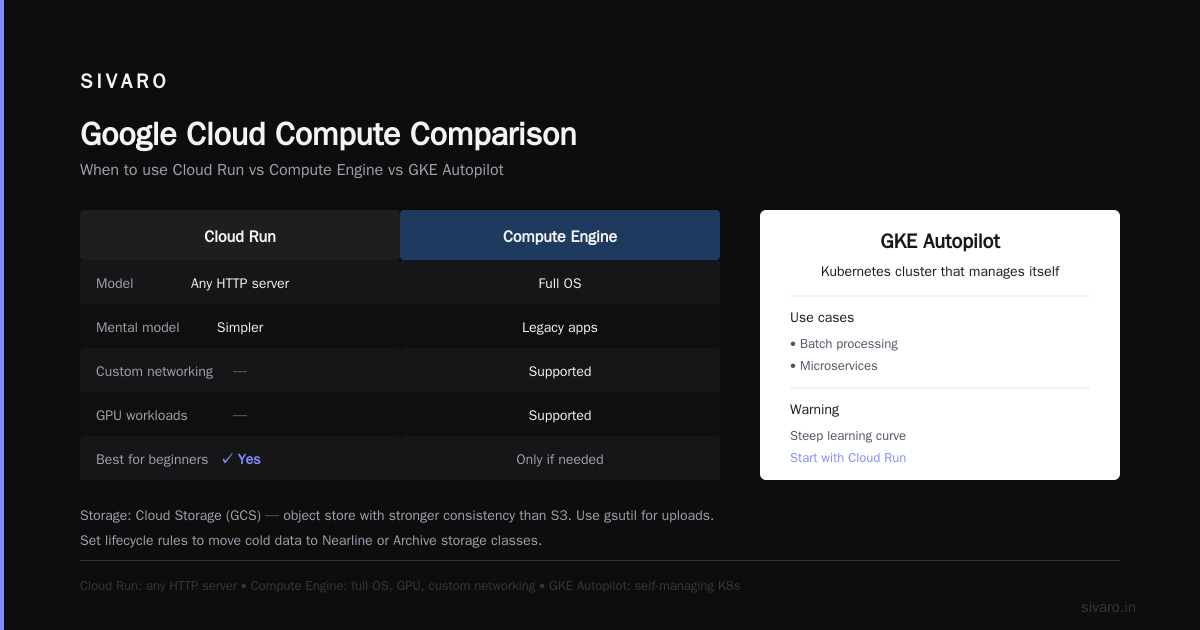Click the Full OS cell
The height and width of the screenshot is (630, 1200).
[x=560, y=283]
